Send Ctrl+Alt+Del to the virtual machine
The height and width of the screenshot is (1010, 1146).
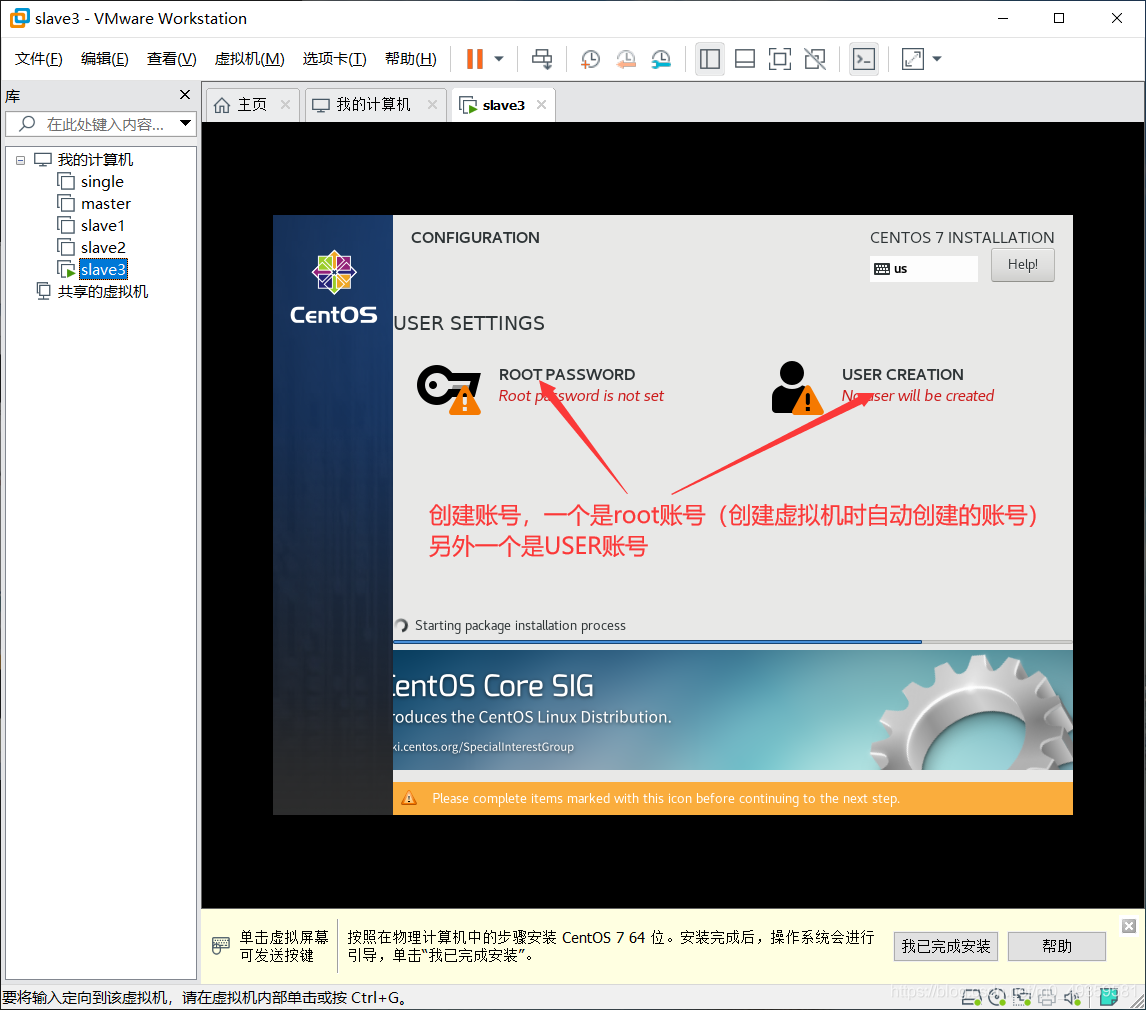pos(542,59)
